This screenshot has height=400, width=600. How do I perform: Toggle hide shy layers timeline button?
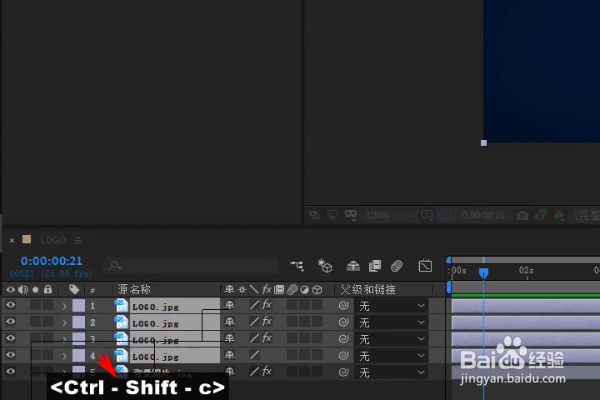(352, 266)
